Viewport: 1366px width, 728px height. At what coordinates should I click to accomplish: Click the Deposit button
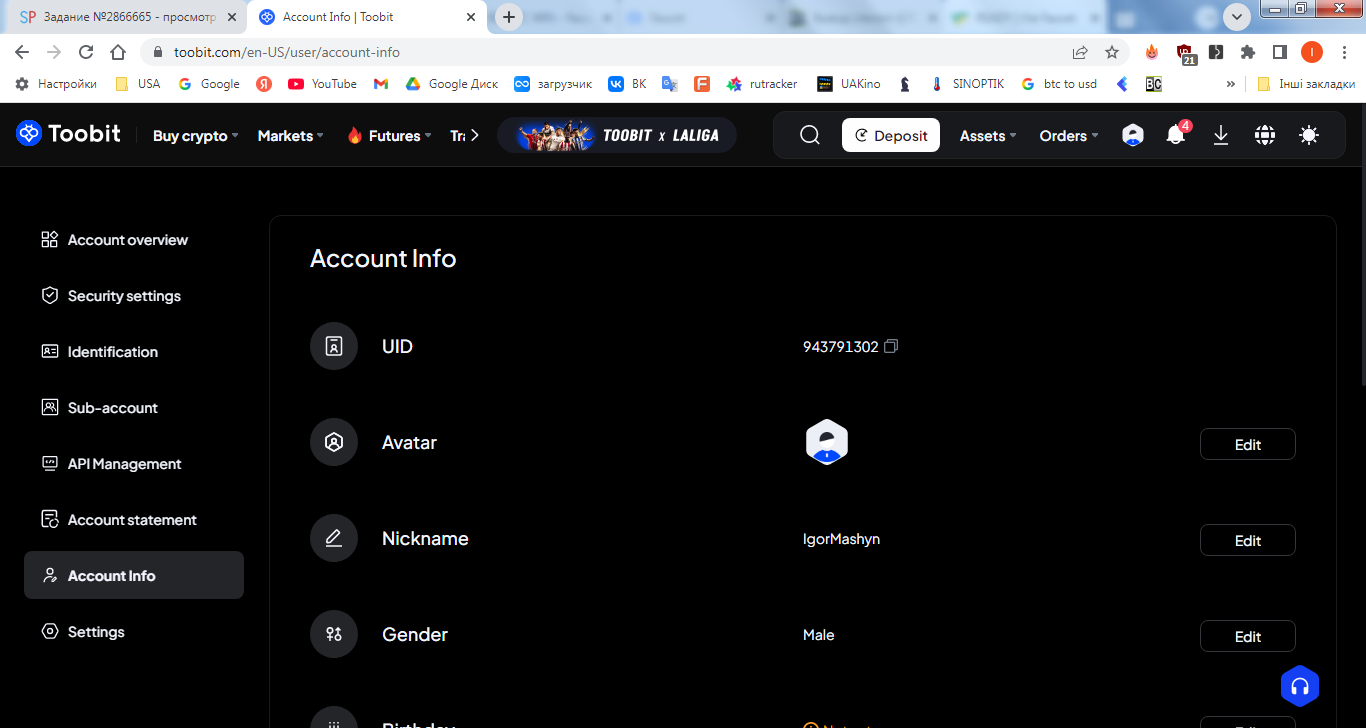click(891, 135)
